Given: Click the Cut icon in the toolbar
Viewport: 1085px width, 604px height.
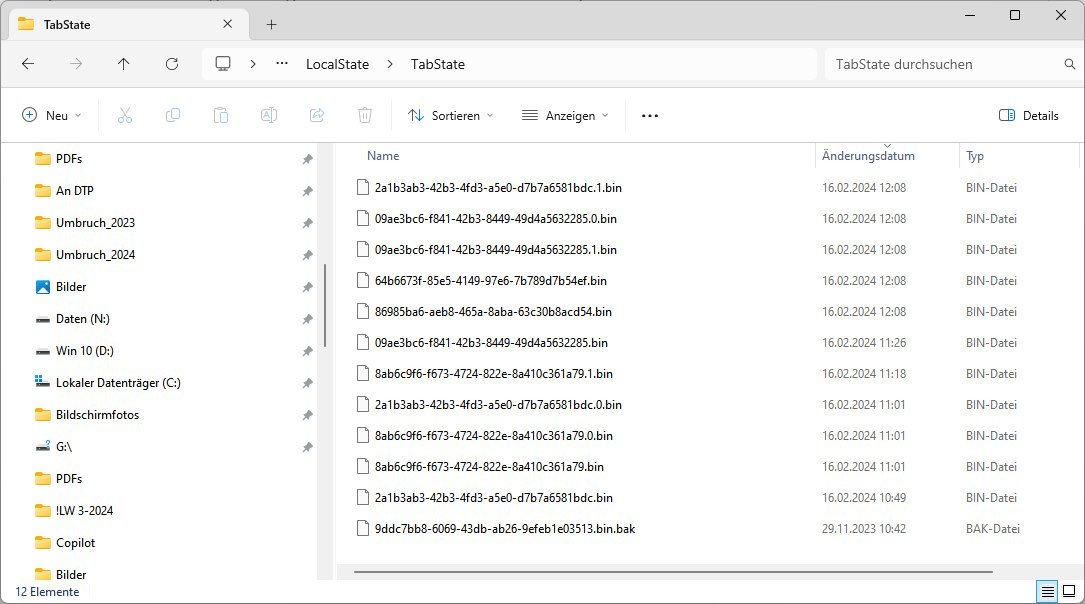Looking at the screenshot, I should tap(124, 115).
